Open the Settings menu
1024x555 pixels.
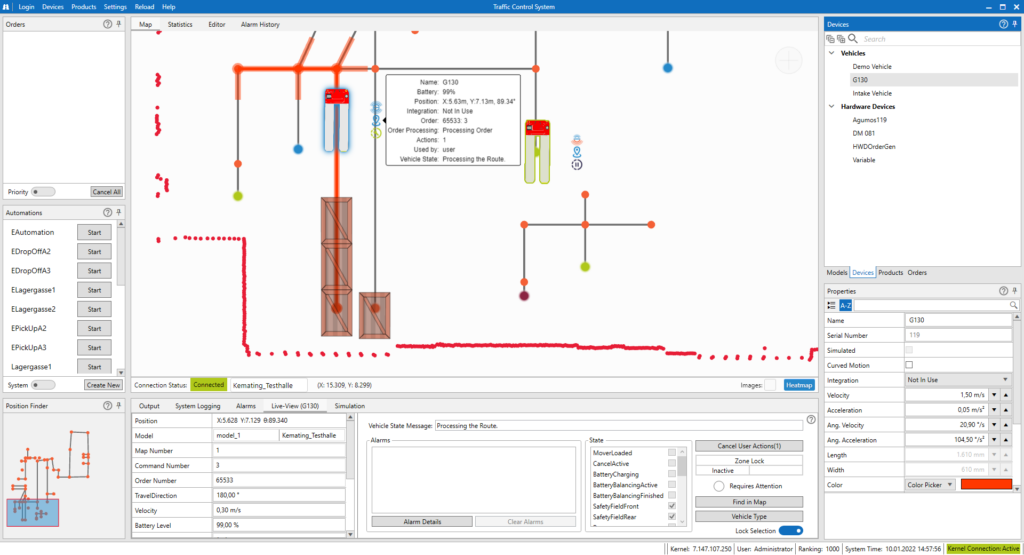(115, 6)
